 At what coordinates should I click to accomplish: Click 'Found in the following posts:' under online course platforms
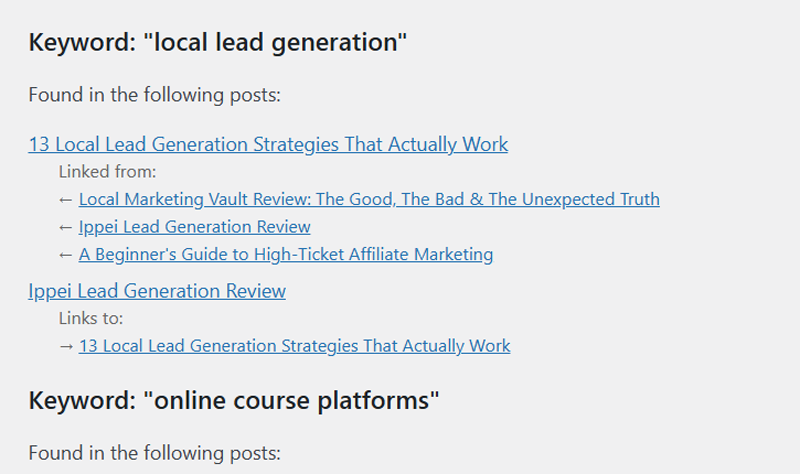[x=155, y=453]
